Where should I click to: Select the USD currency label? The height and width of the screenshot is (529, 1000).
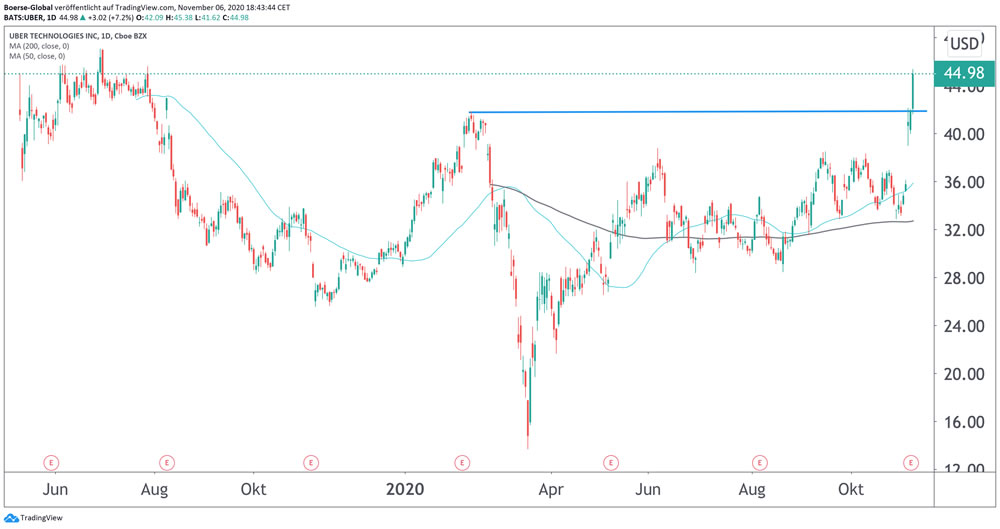tap(964, 44)
